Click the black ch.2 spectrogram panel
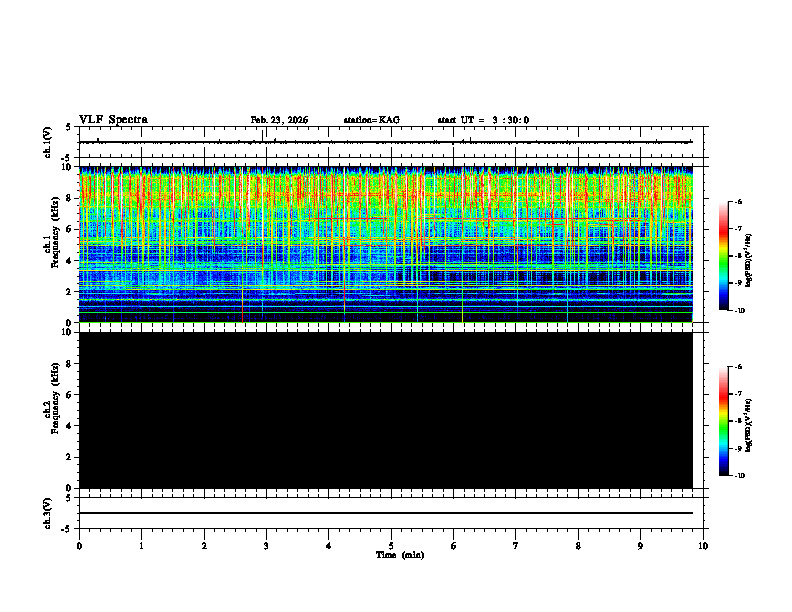The image size is (792, 612). coord(386,410)
